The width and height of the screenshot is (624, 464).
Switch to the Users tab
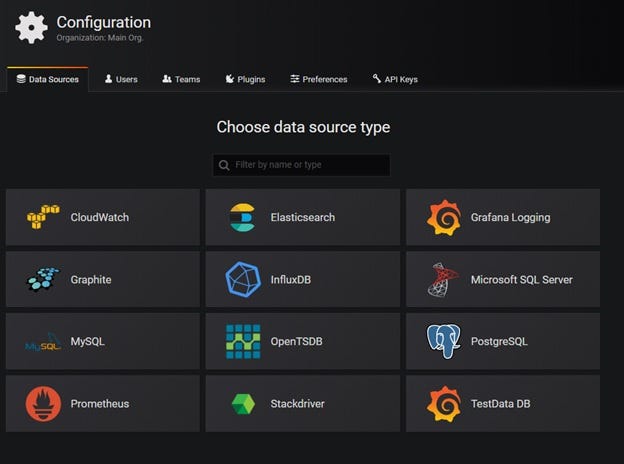click(121, 79)
